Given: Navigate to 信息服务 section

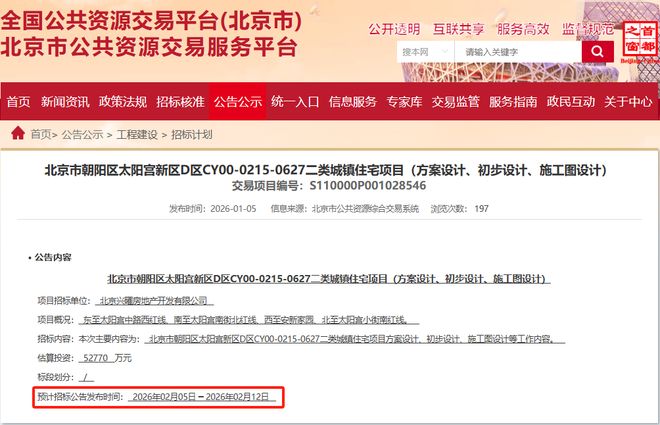Looking at the screenshot, I should click(x=353, y=101).
